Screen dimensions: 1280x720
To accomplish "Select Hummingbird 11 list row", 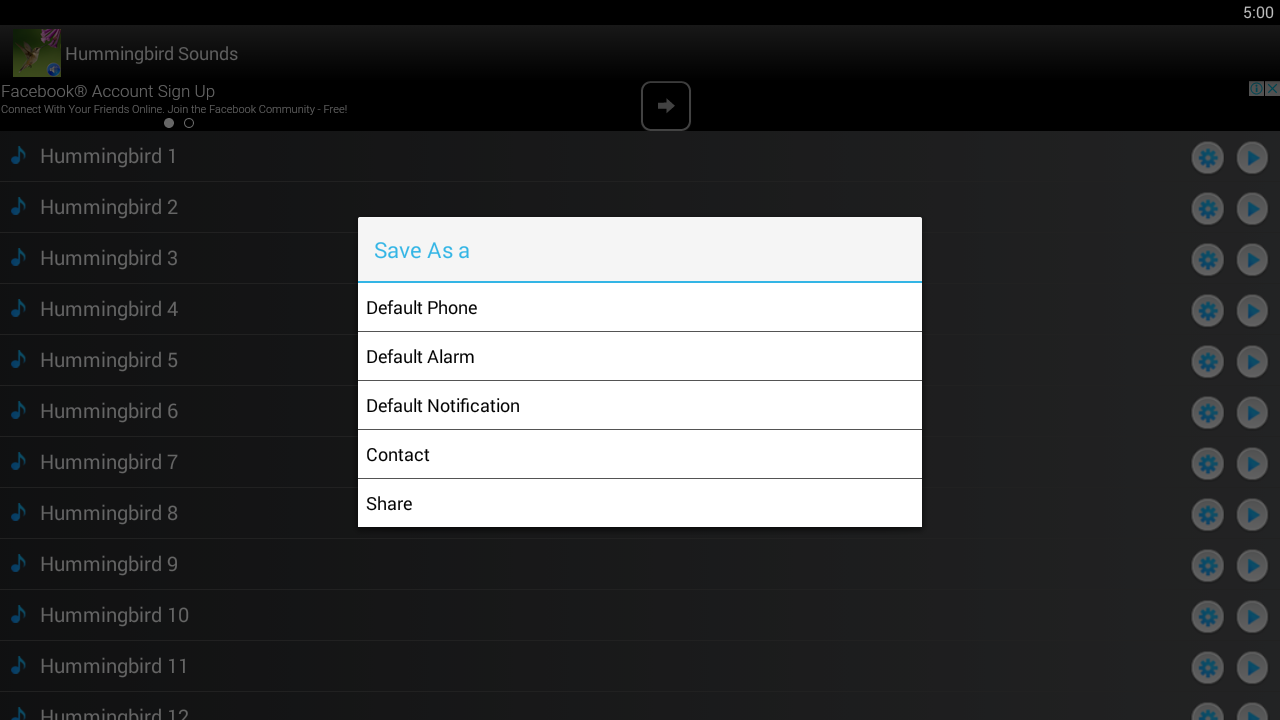I will [640, 666].
